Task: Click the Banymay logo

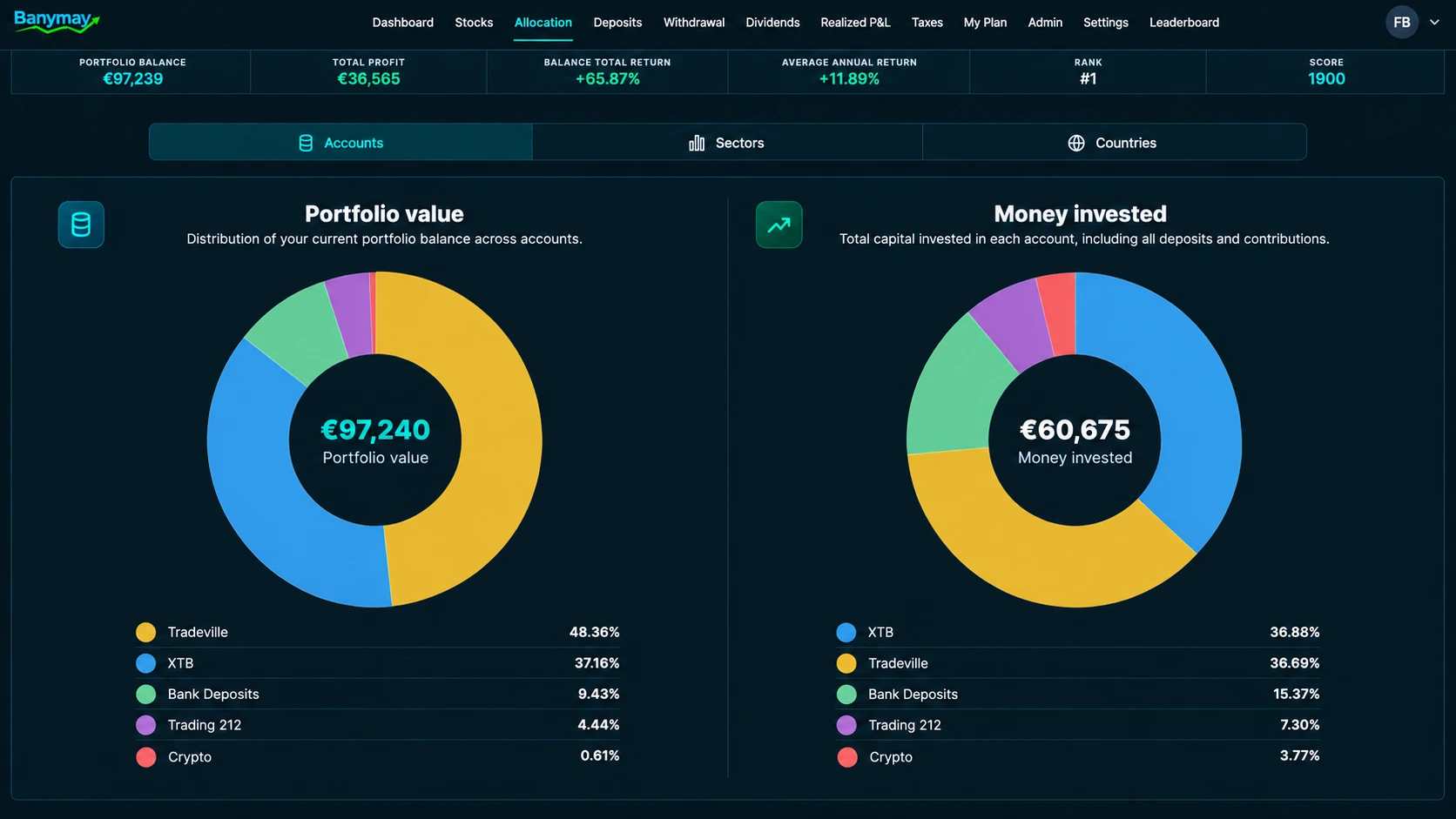Action: 57,21
